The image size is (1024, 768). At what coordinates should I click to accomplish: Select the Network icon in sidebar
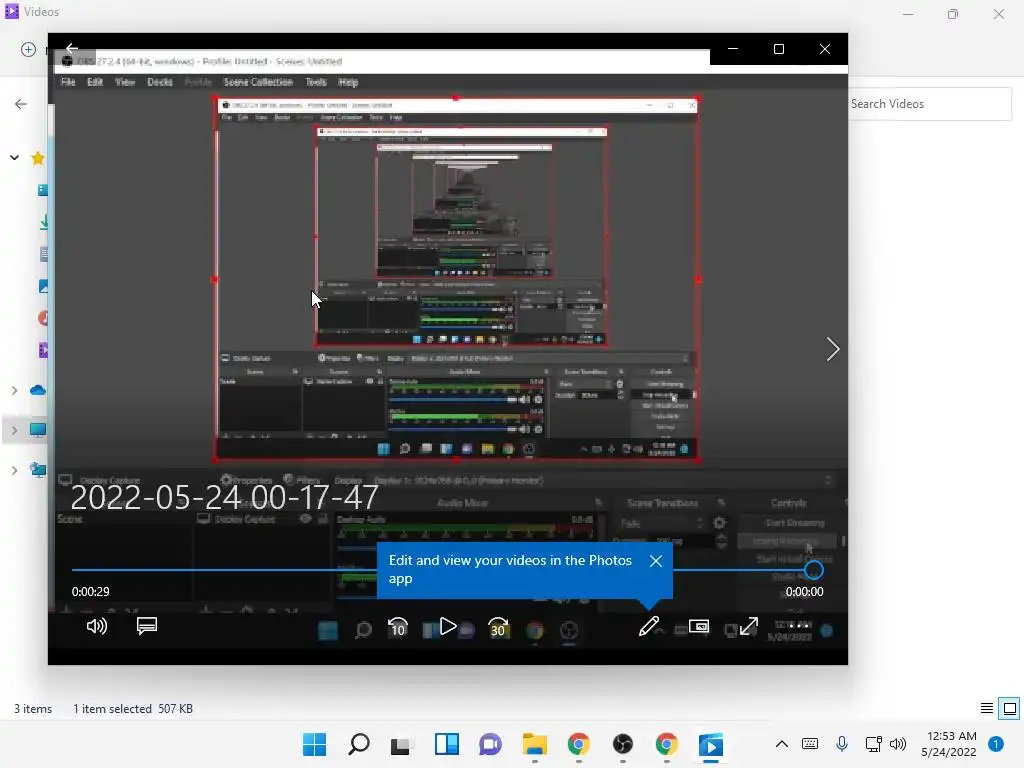[x=39, y=470]
